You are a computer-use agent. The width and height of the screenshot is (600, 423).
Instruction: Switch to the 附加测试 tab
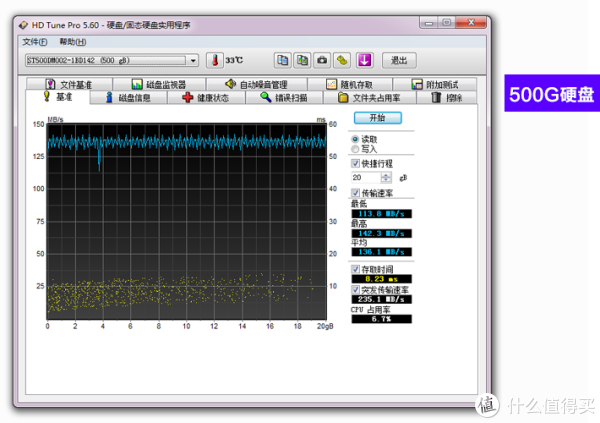pos(435,84)
